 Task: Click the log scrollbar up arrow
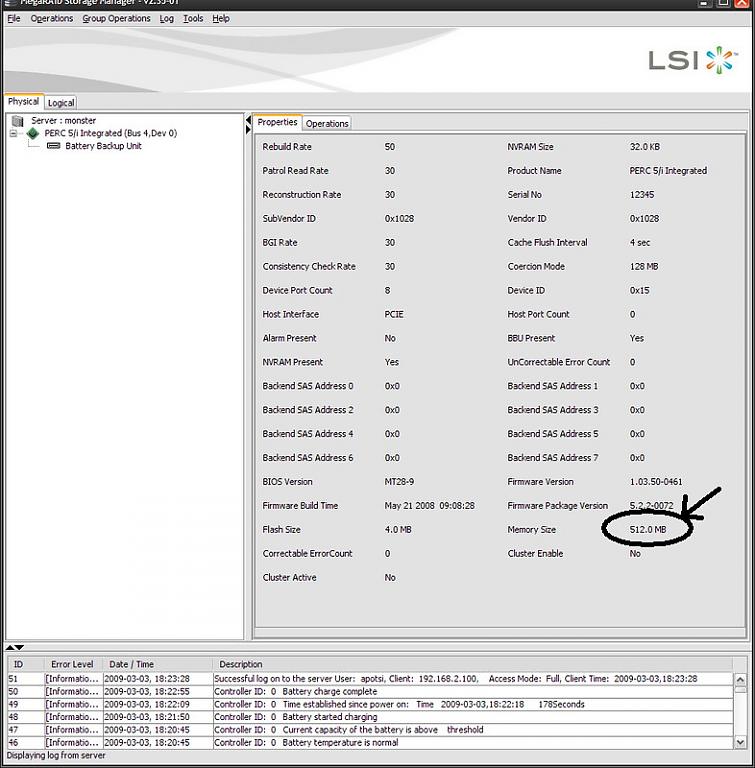(740, 680)
